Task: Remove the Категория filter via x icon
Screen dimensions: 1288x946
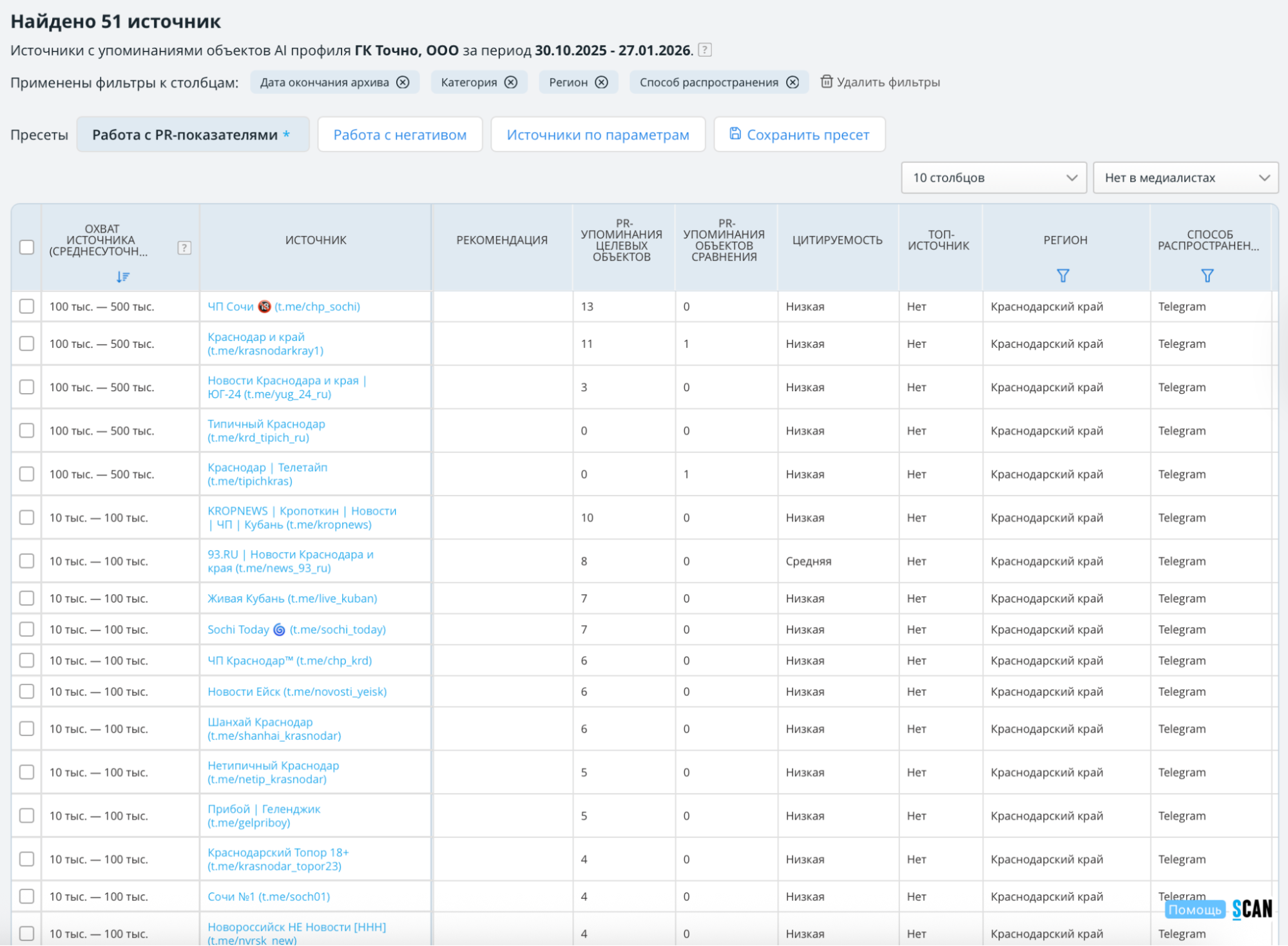Action: 511,82
